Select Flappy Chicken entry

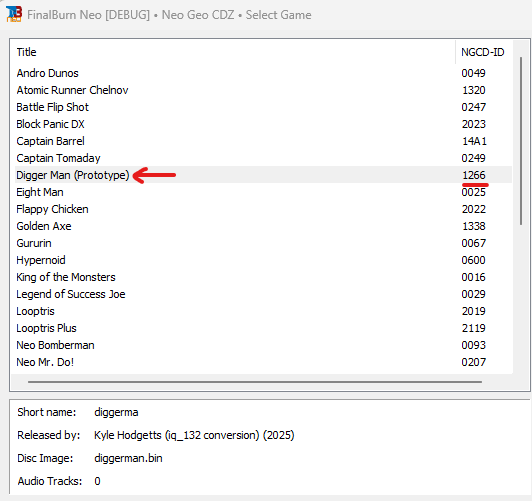pos(263,209)
